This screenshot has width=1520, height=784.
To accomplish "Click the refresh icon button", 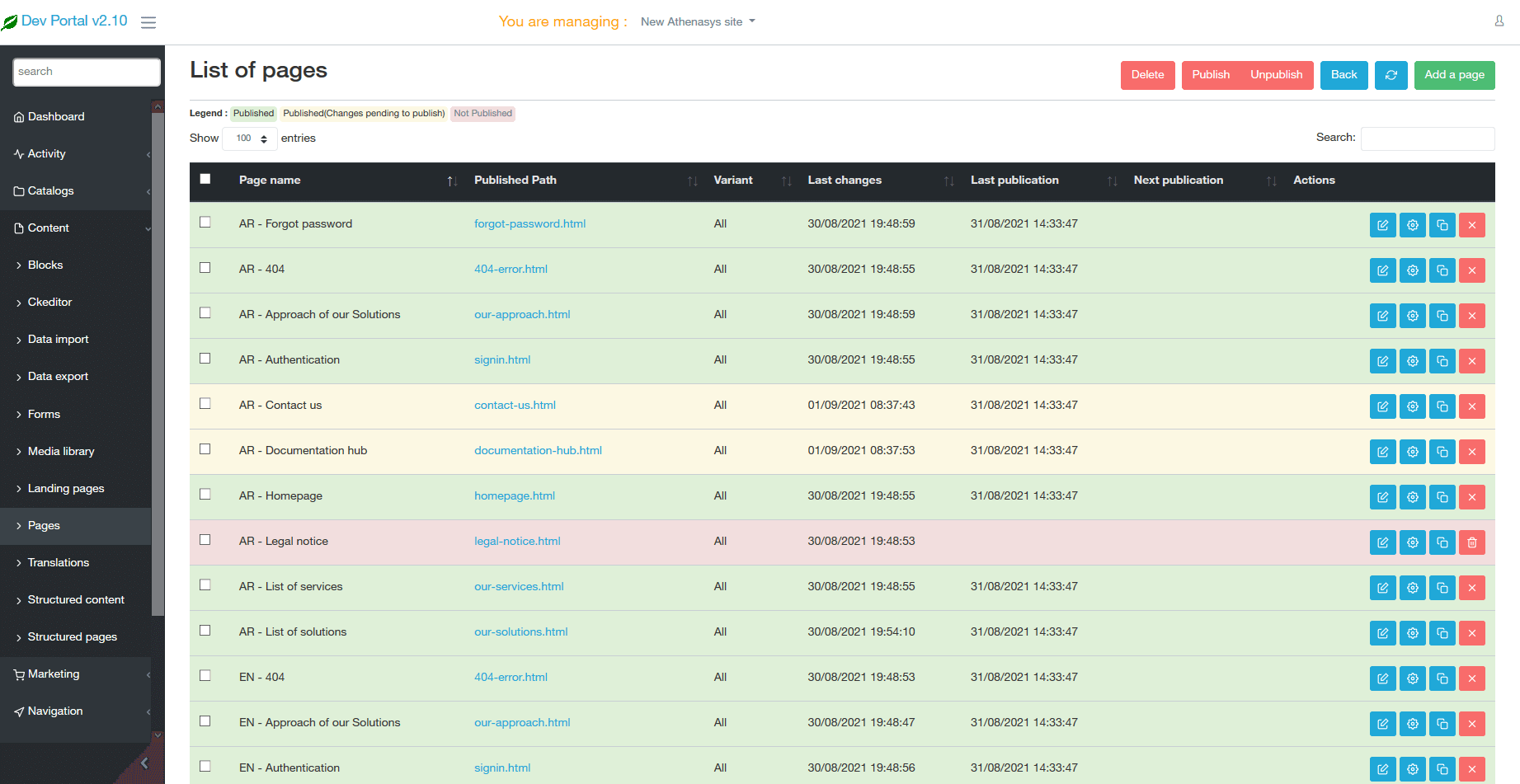I will tap(1391, 75).
